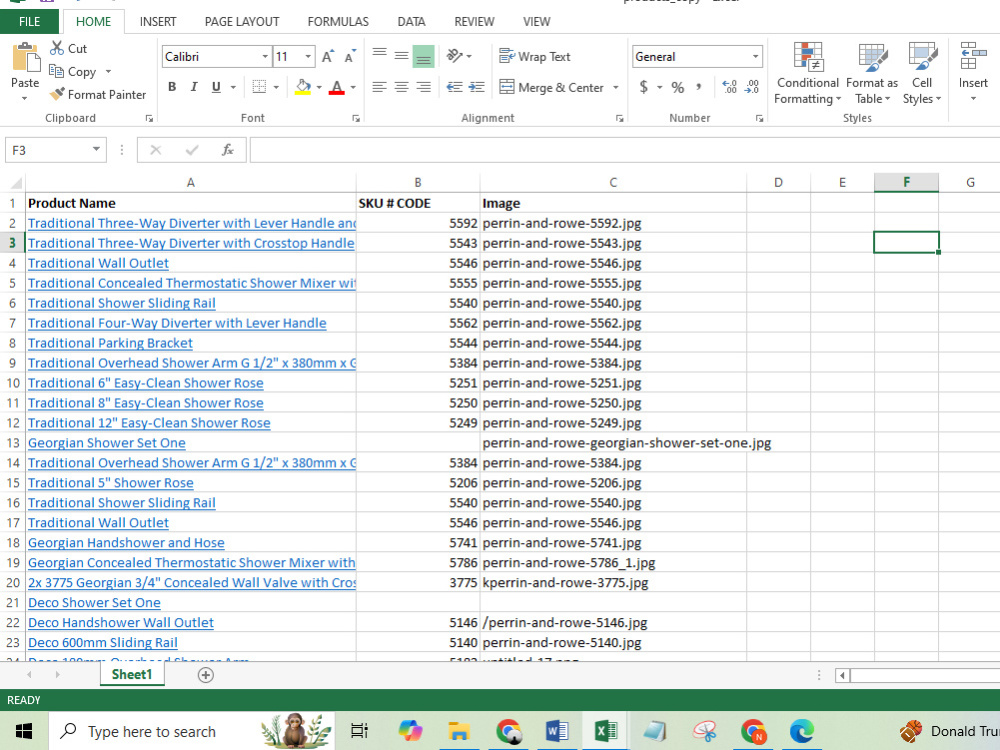Click Increase Decimal icon

coord(730,87)
